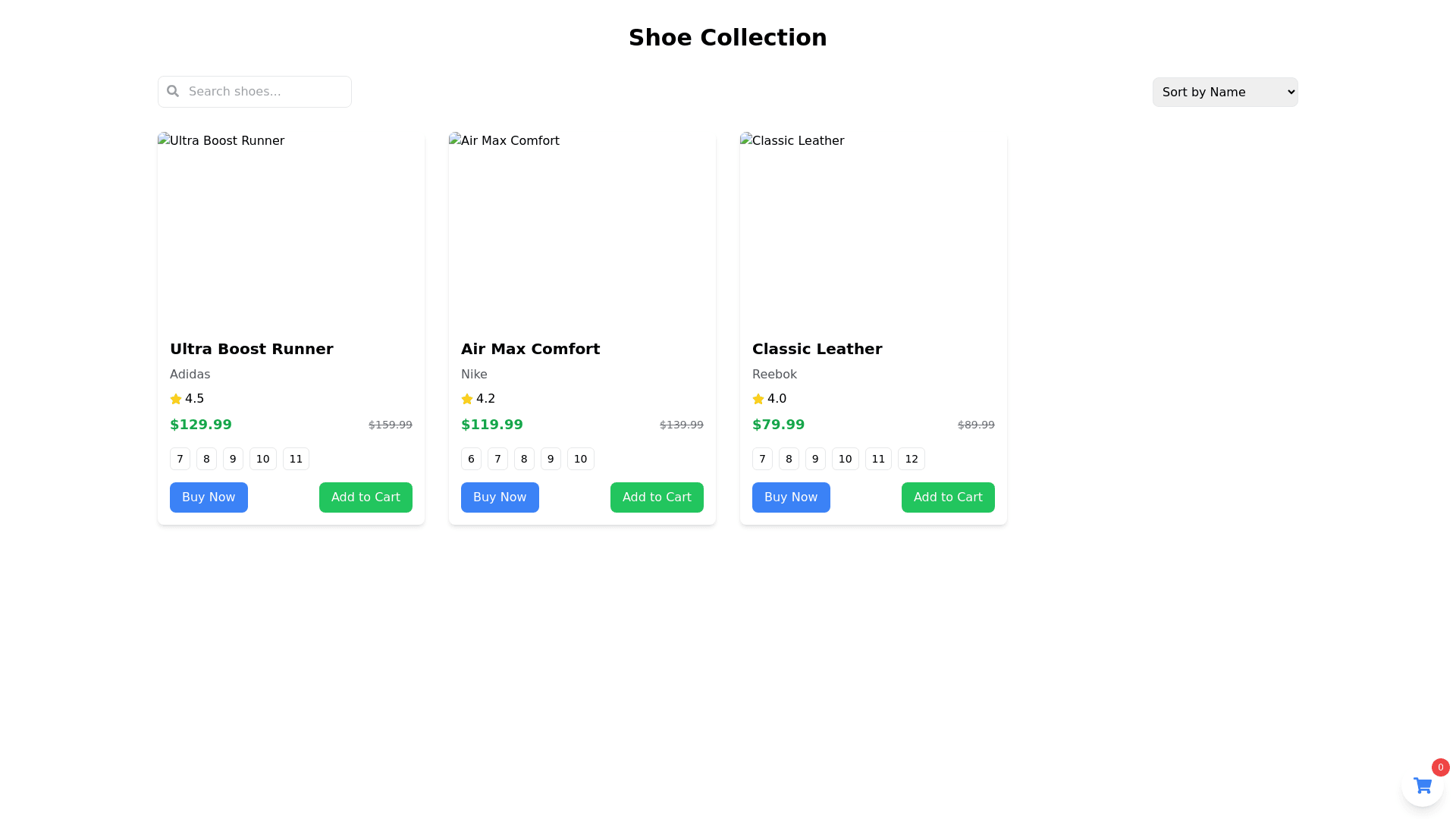Buy Ultra Boost Runner now
Viewport: 1456px width, 819px height.
pos(209,497)
